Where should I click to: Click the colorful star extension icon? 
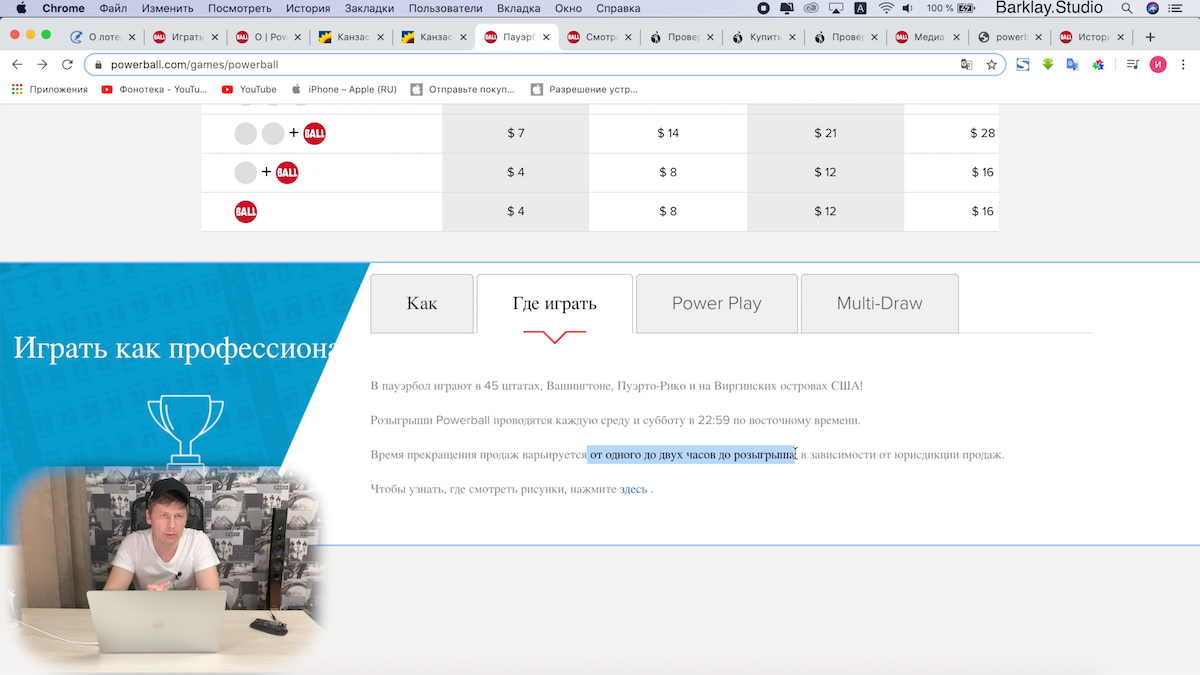pos(1097,64)
